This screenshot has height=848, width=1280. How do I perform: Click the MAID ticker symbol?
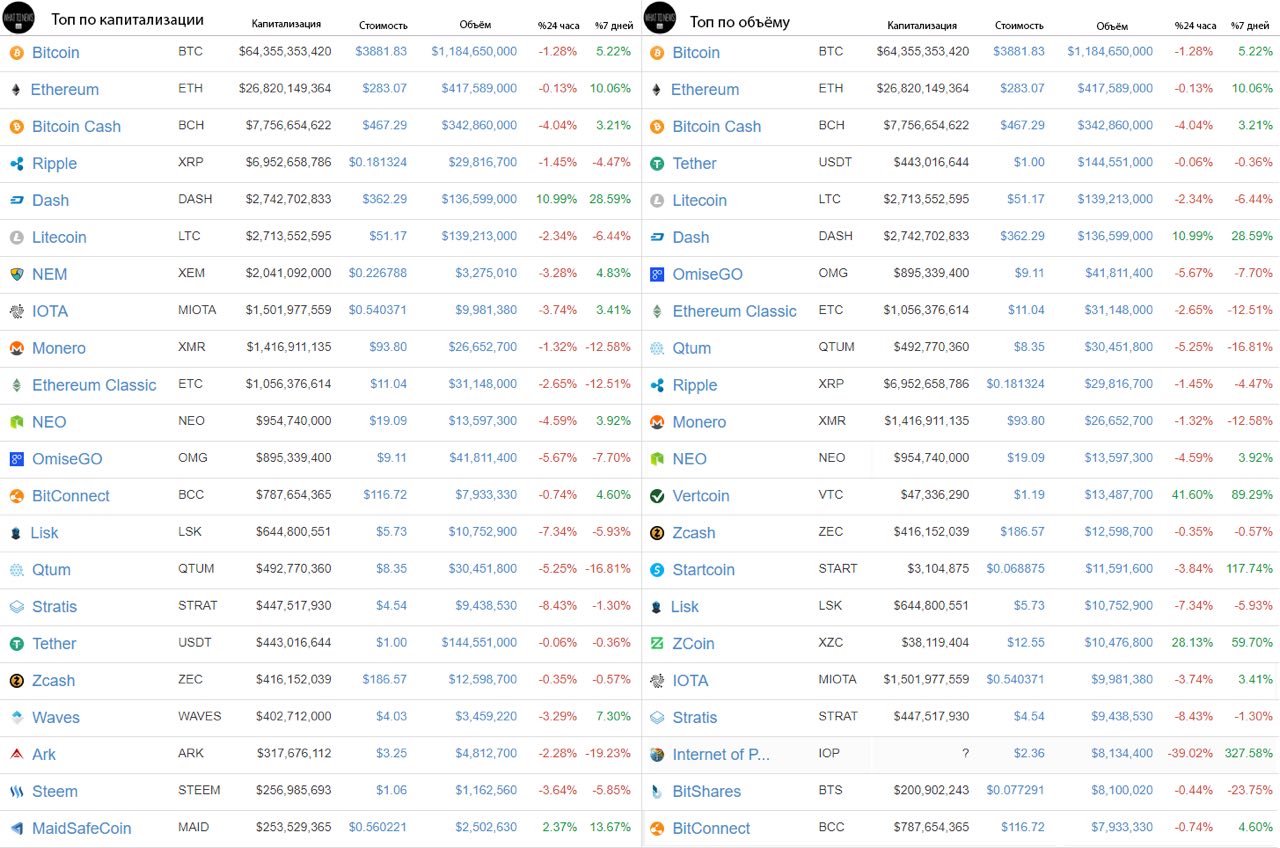click(193, 827)
